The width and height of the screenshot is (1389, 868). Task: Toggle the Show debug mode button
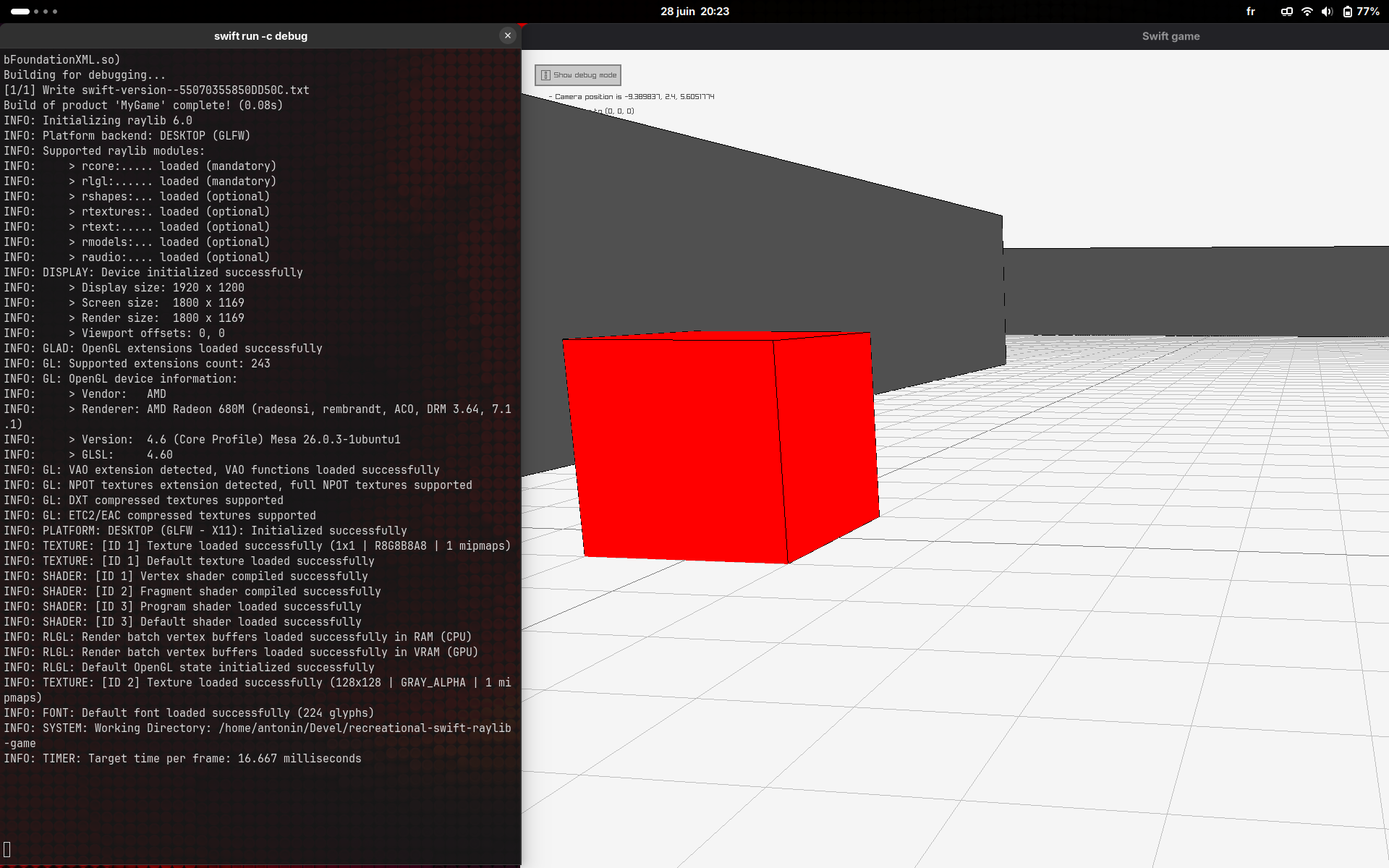click(577, 75)
